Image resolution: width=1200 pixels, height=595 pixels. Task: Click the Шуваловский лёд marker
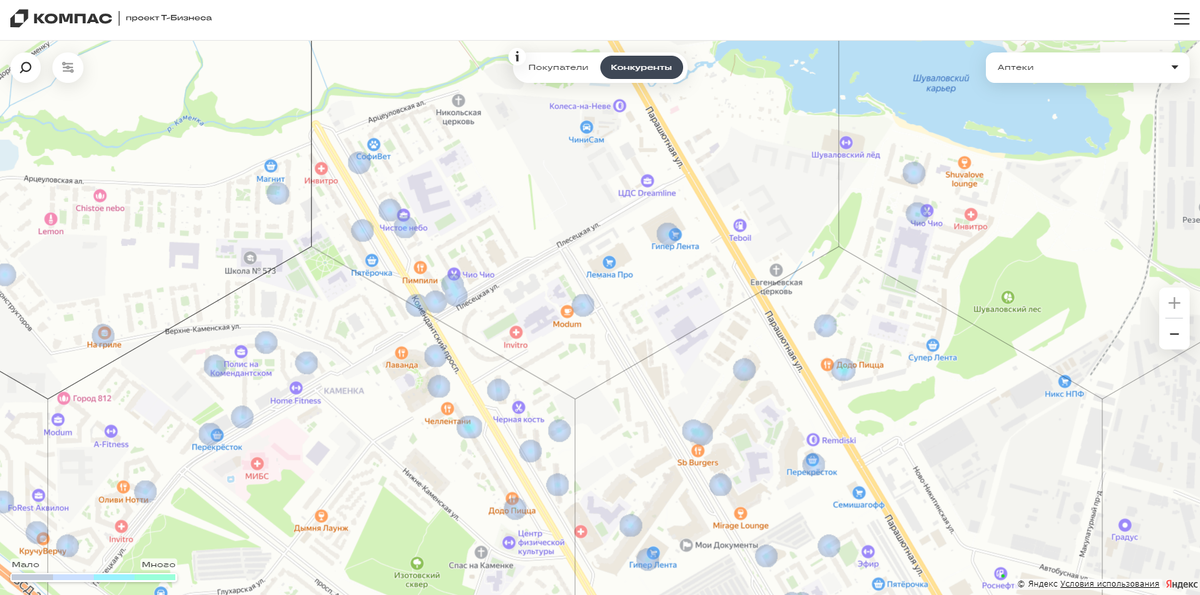click(x=846, y=143)
